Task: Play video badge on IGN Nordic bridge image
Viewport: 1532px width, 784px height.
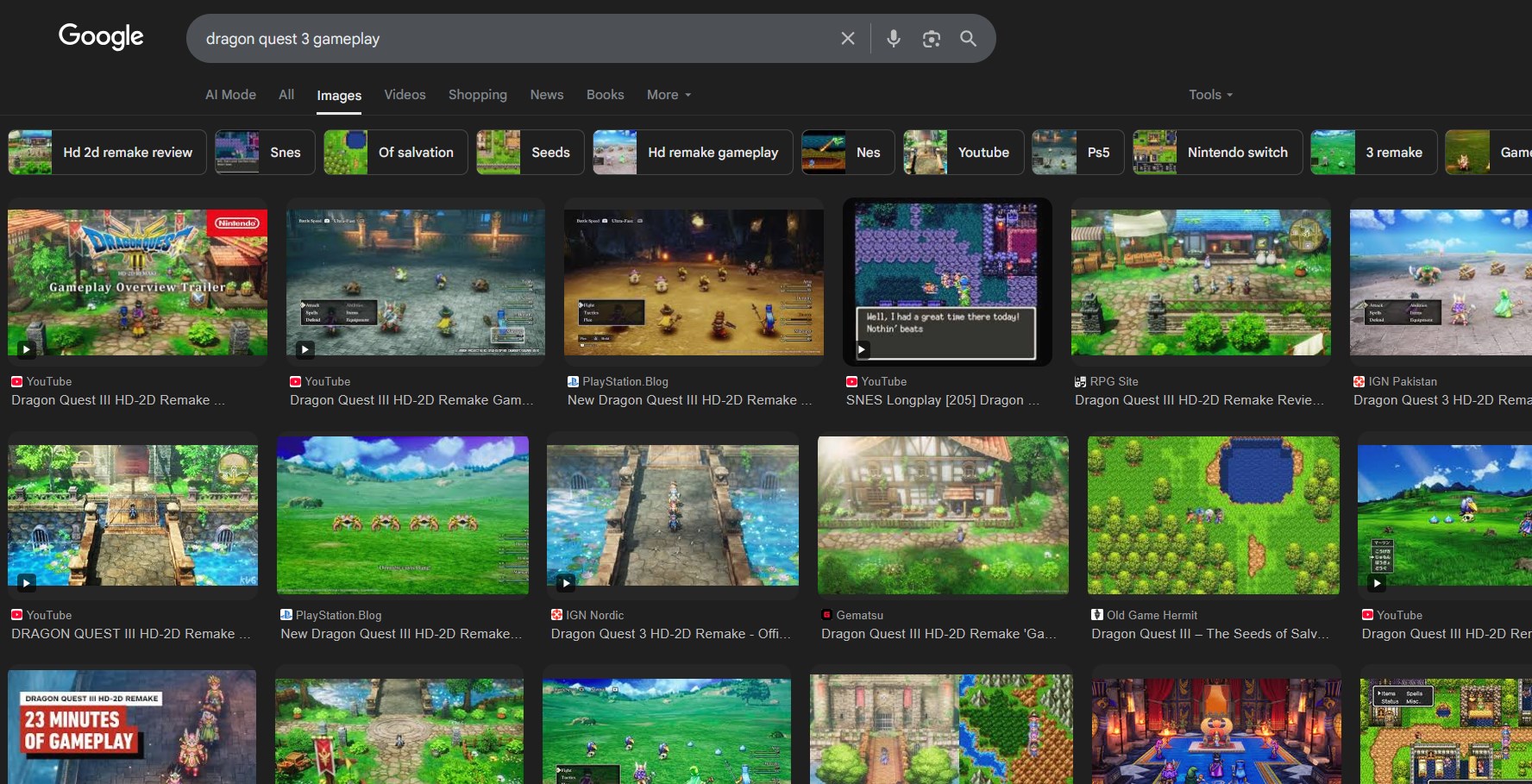Action: (x=566, y=583)
